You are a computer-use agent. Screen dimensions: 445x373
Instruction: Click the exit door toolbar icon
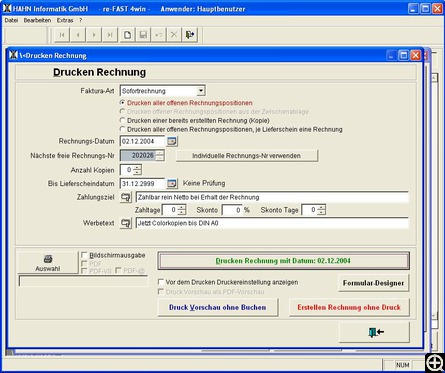(x=190, y=35)
